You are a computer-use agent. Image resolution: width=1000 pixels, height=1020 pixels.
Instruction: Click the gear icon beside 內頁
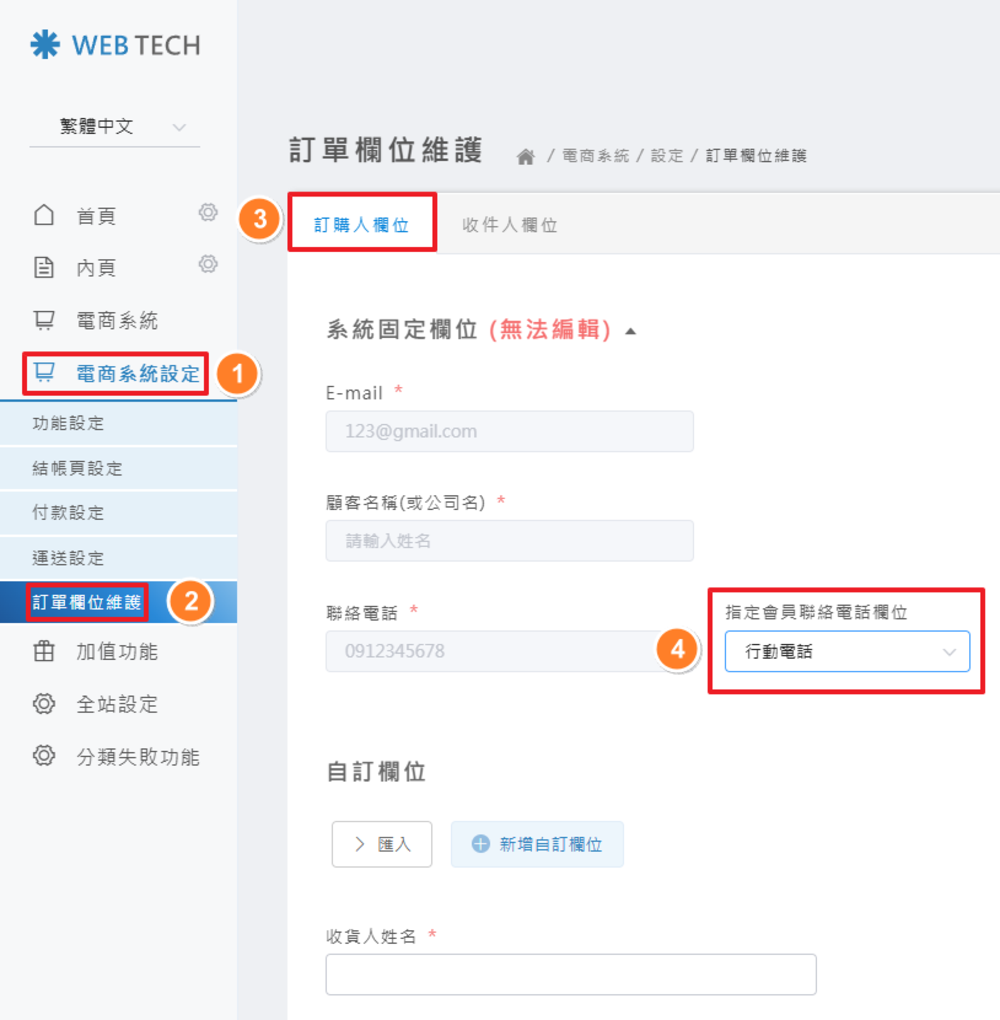208,264
